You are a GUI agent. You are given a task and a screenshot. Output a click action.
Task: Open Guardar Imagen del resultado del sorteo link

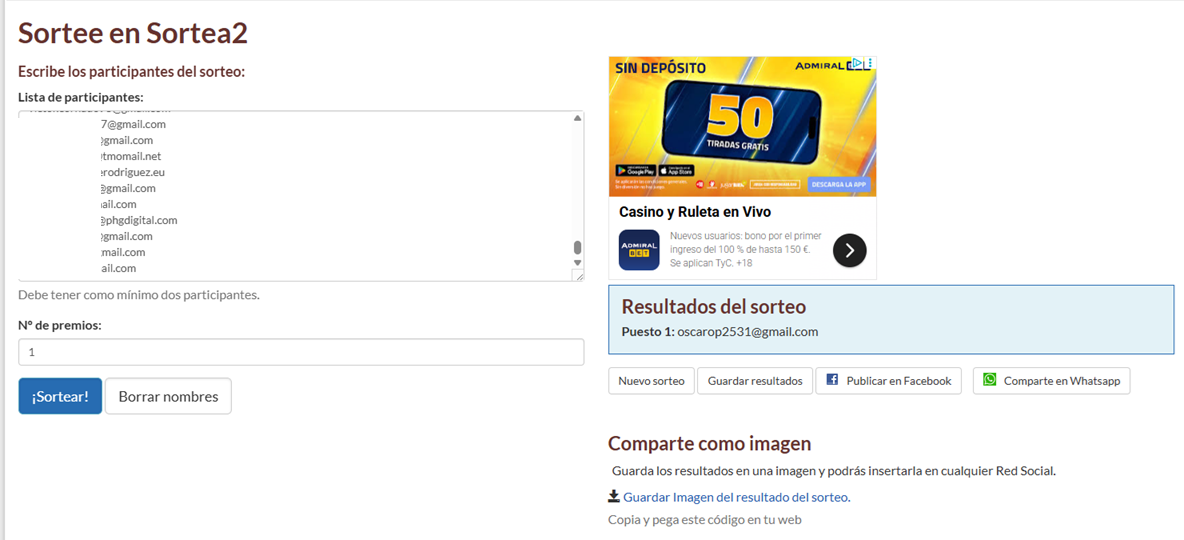737,497
